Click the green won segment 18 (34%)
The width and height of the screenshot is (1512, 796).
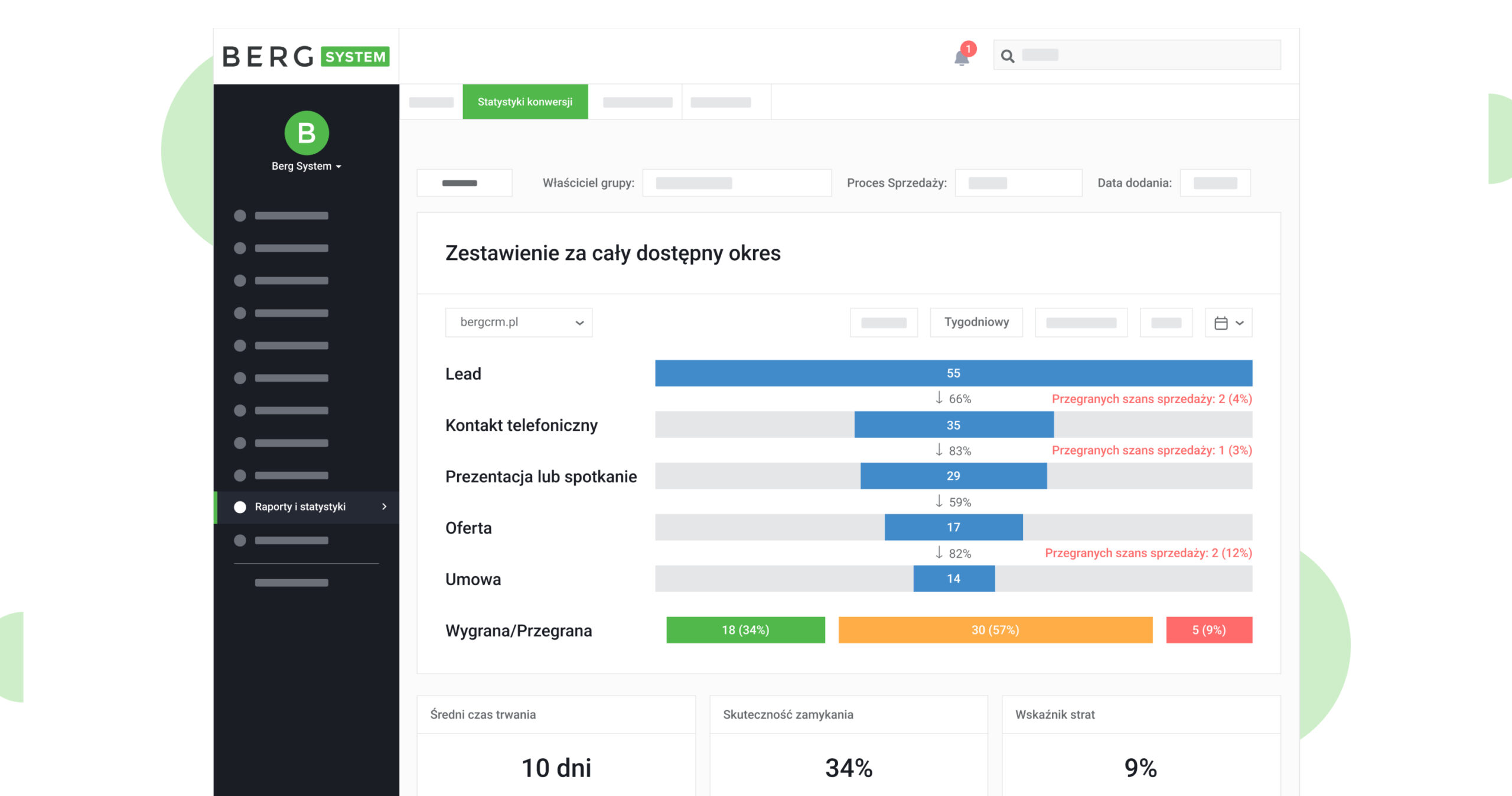click(x=745, y=630)
